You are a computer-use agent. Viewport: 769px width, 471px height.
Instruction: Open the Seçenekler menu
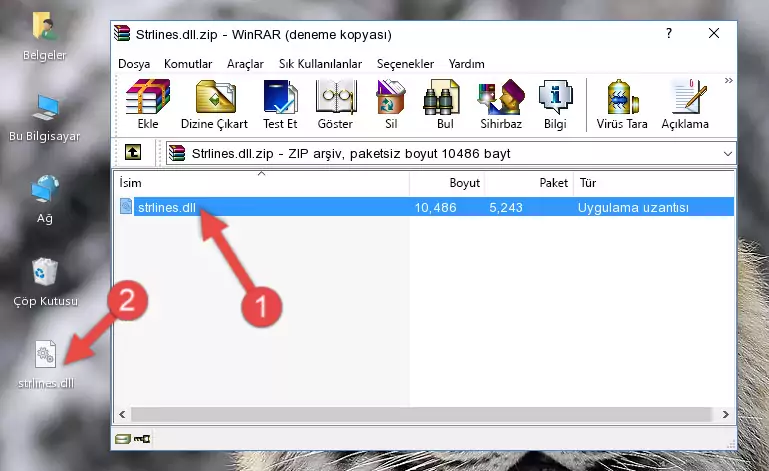[x=405, y=64]
